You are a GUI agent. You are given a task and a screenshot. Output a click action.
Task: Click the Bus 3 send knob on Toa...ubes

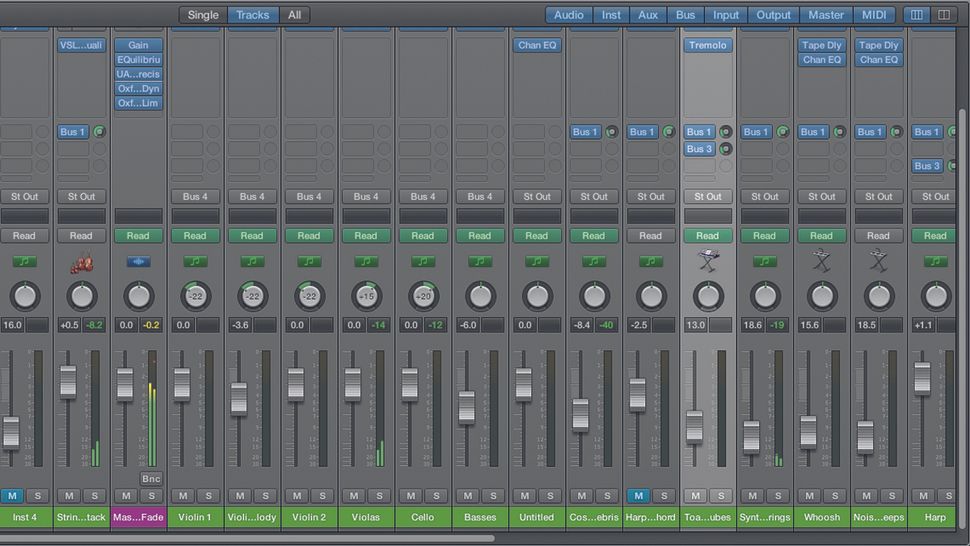click(x=726, y=149)
